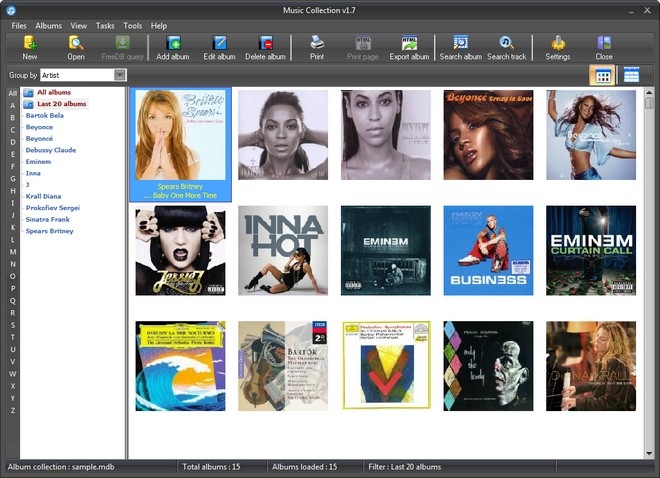Click the Last 20 albums folder icon
The image size is (660, 478).
pyautogui.click(x=28, y=104)
